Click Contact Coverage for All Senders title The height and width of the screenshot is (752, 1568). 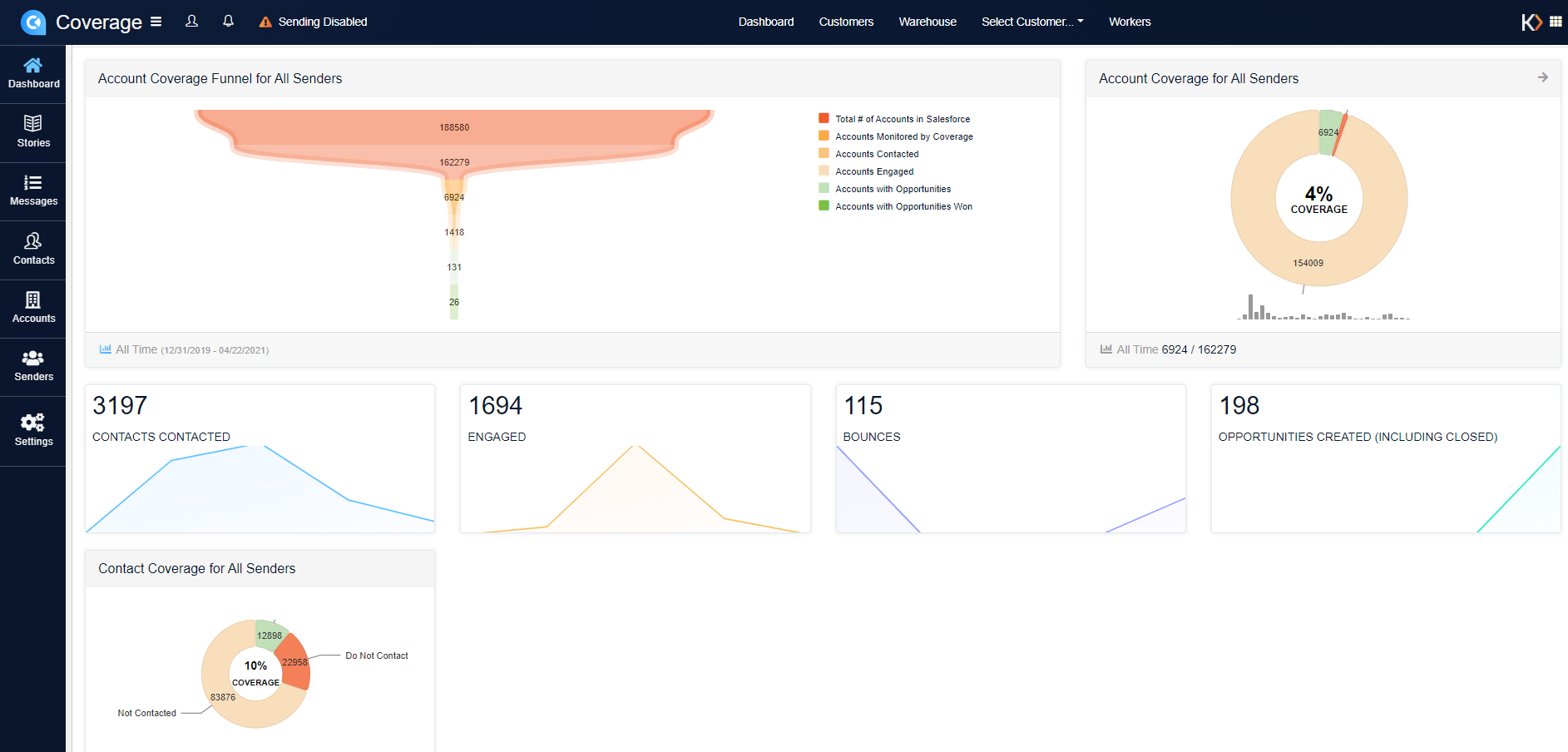tap(197, 568)
